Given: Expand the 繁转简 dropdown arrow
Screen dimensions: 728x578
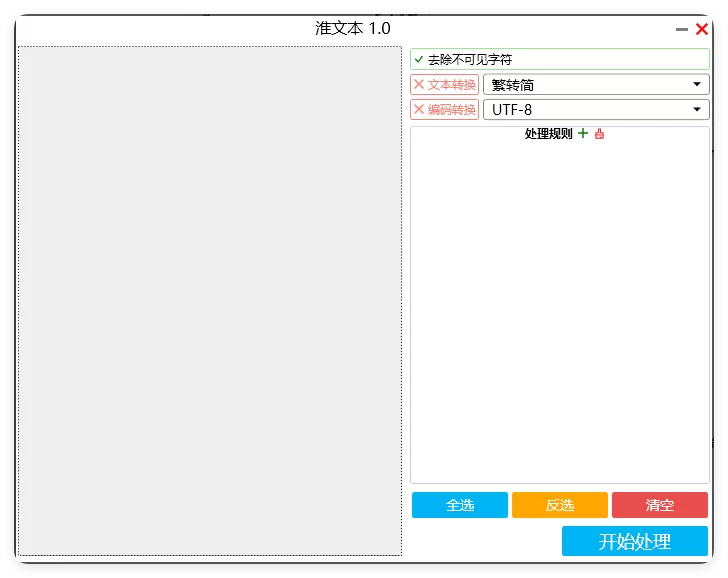Looking at the screenshot, I should tap(696, 85).
